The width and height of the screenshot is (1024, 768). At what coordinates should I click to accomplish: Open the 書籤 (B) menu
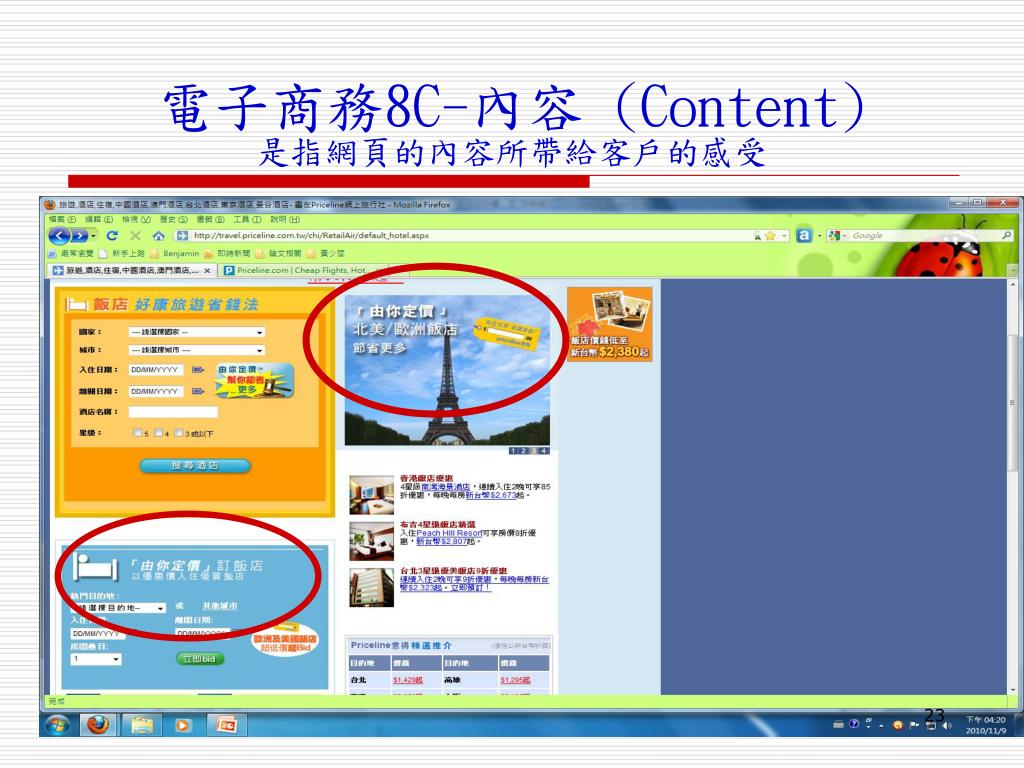[210, 219]
